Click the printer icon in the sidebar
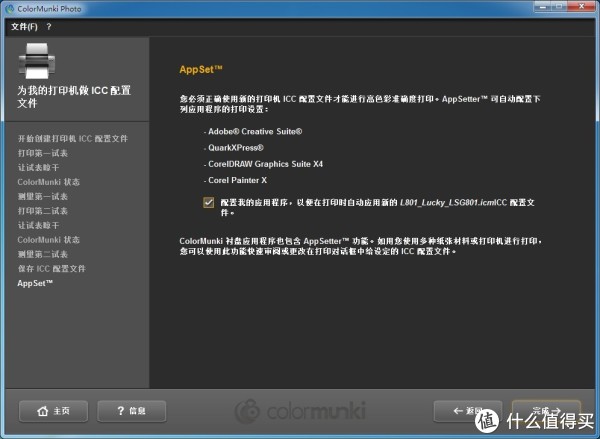The width and height of the screenshot is (600, 439). 37,60
